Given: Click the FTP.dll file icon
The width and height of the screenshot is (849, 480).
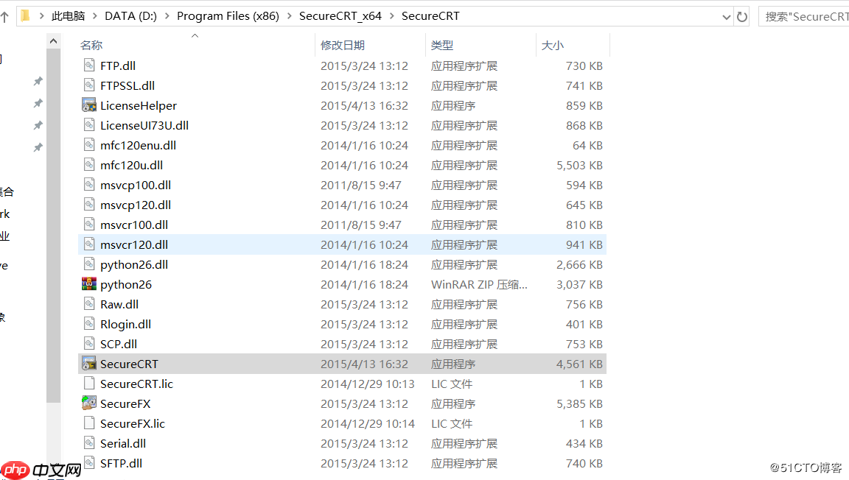Looking at the screenshot, I should [x=89, y=65].
